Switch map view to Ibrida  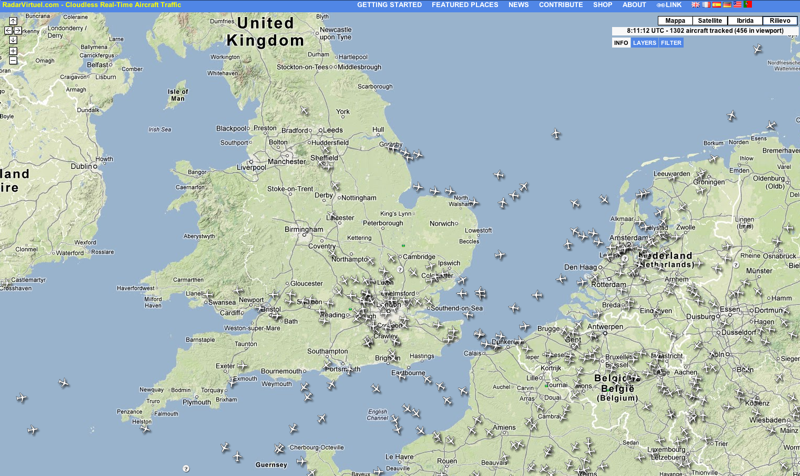tap(745, 20)
